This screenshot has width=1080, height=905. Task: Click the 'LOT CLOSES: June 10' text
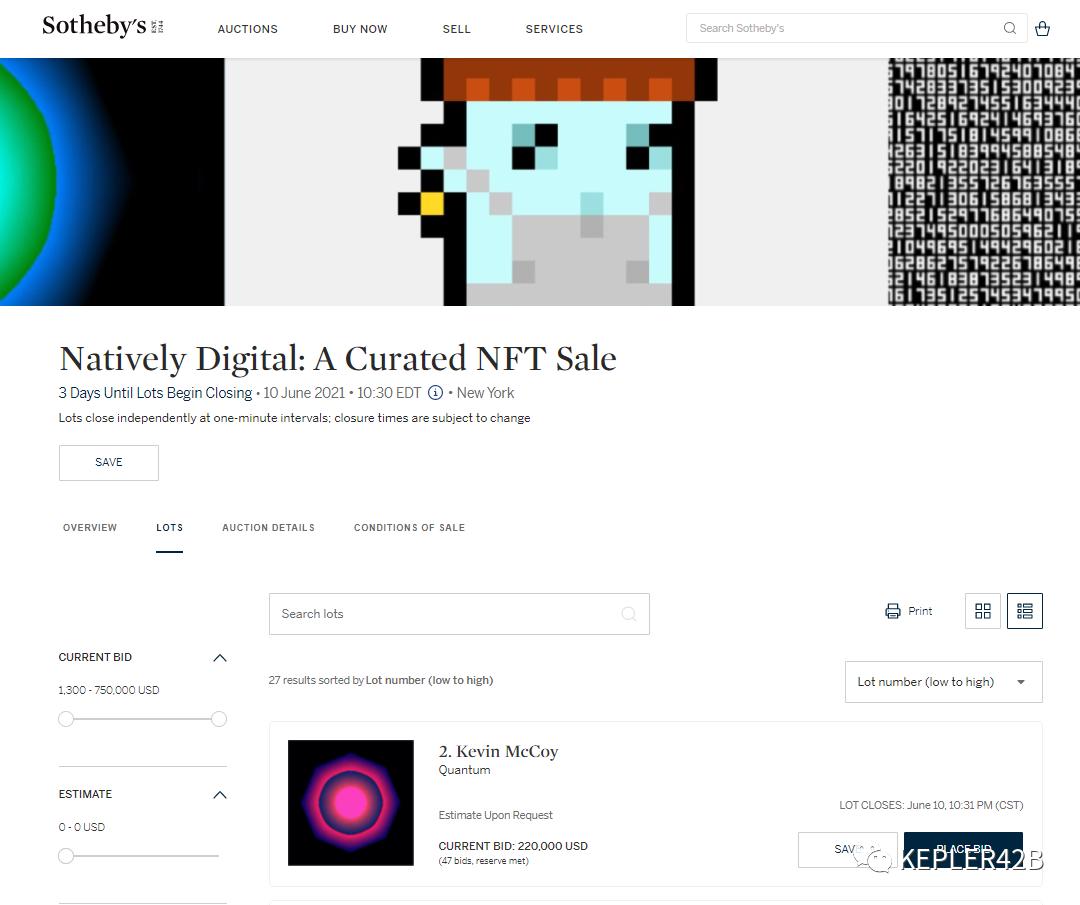[x=931, y=805]
